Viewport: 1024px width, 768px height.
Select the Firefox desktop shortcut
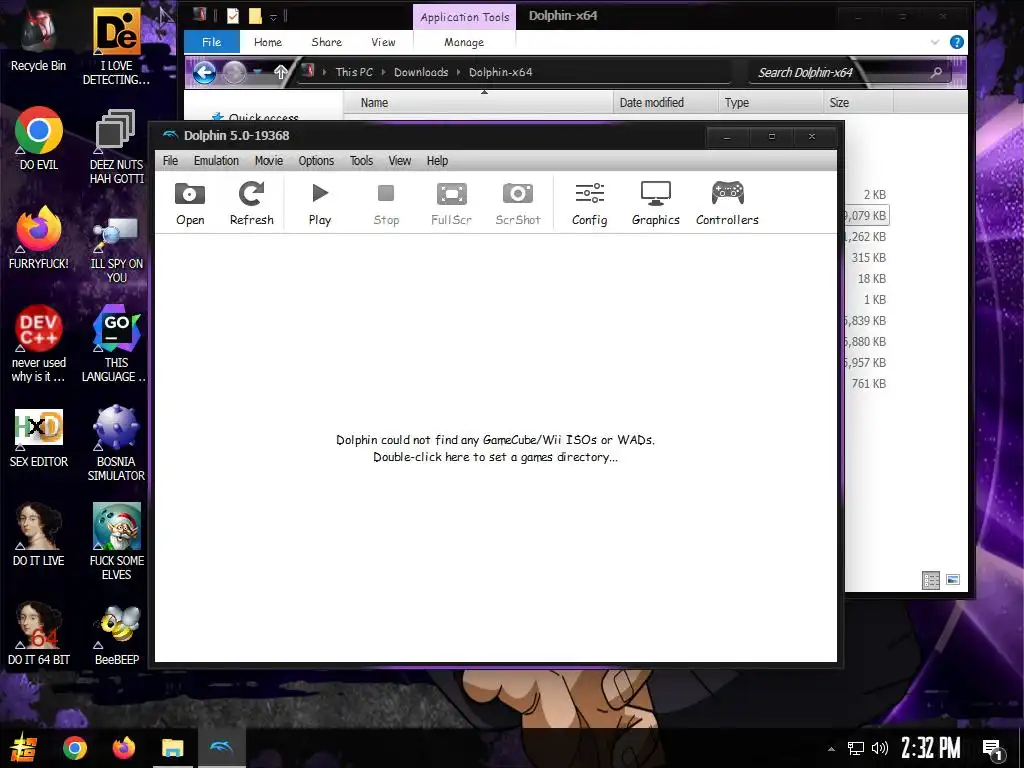tap(39, 238)
